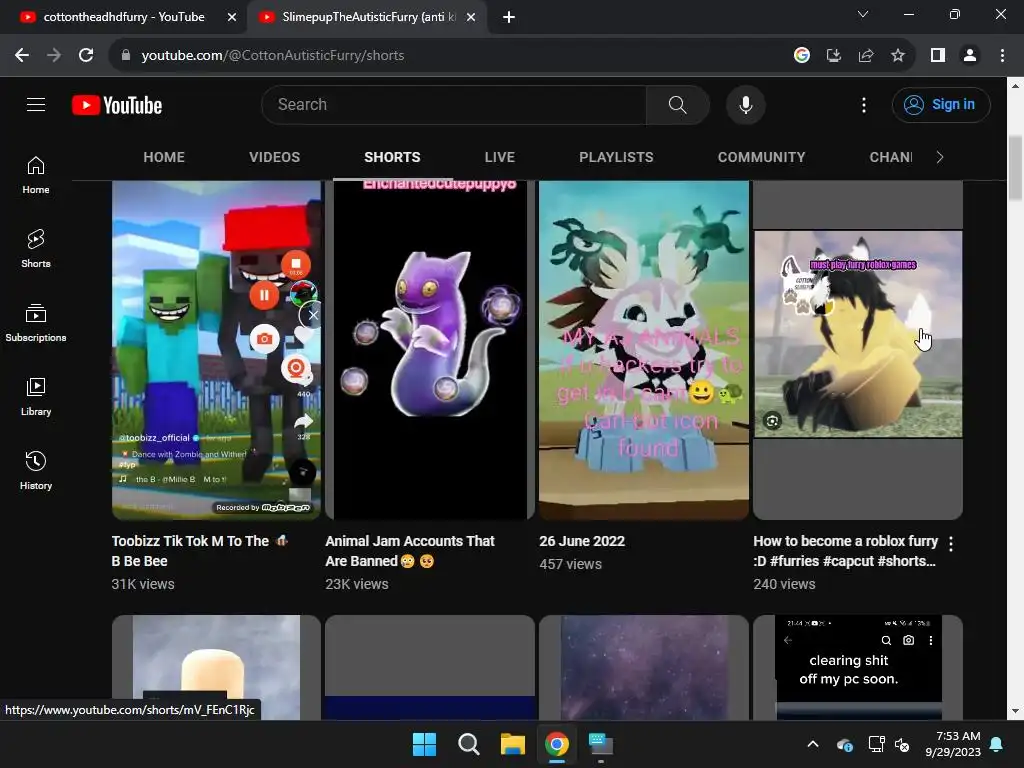Open the MY AJ ANIMALS short thumbnail
The height and width of the screenshot is (768, 1024).
pos(643,350)
